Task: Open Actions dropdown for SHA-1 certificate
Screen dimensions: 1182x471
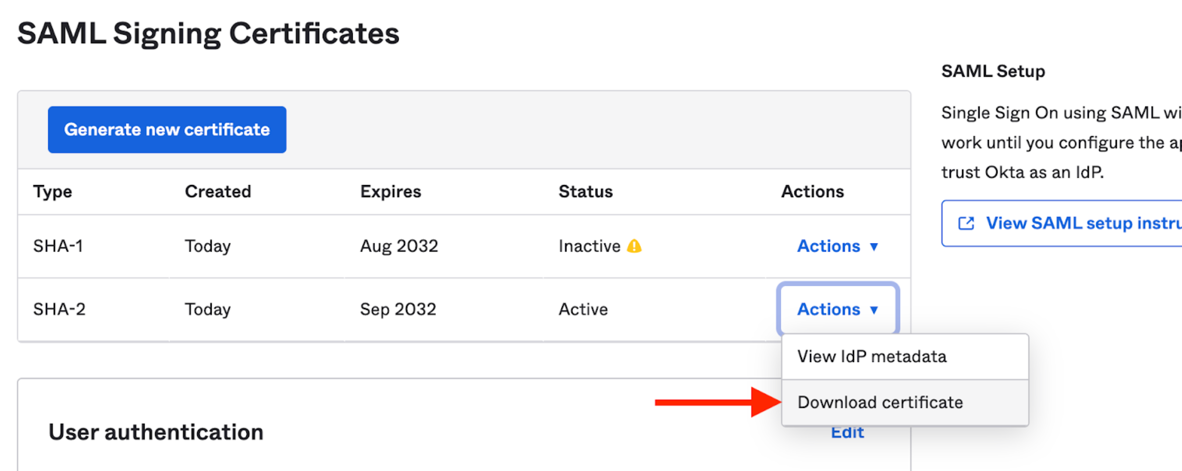Action: [837, 246]
